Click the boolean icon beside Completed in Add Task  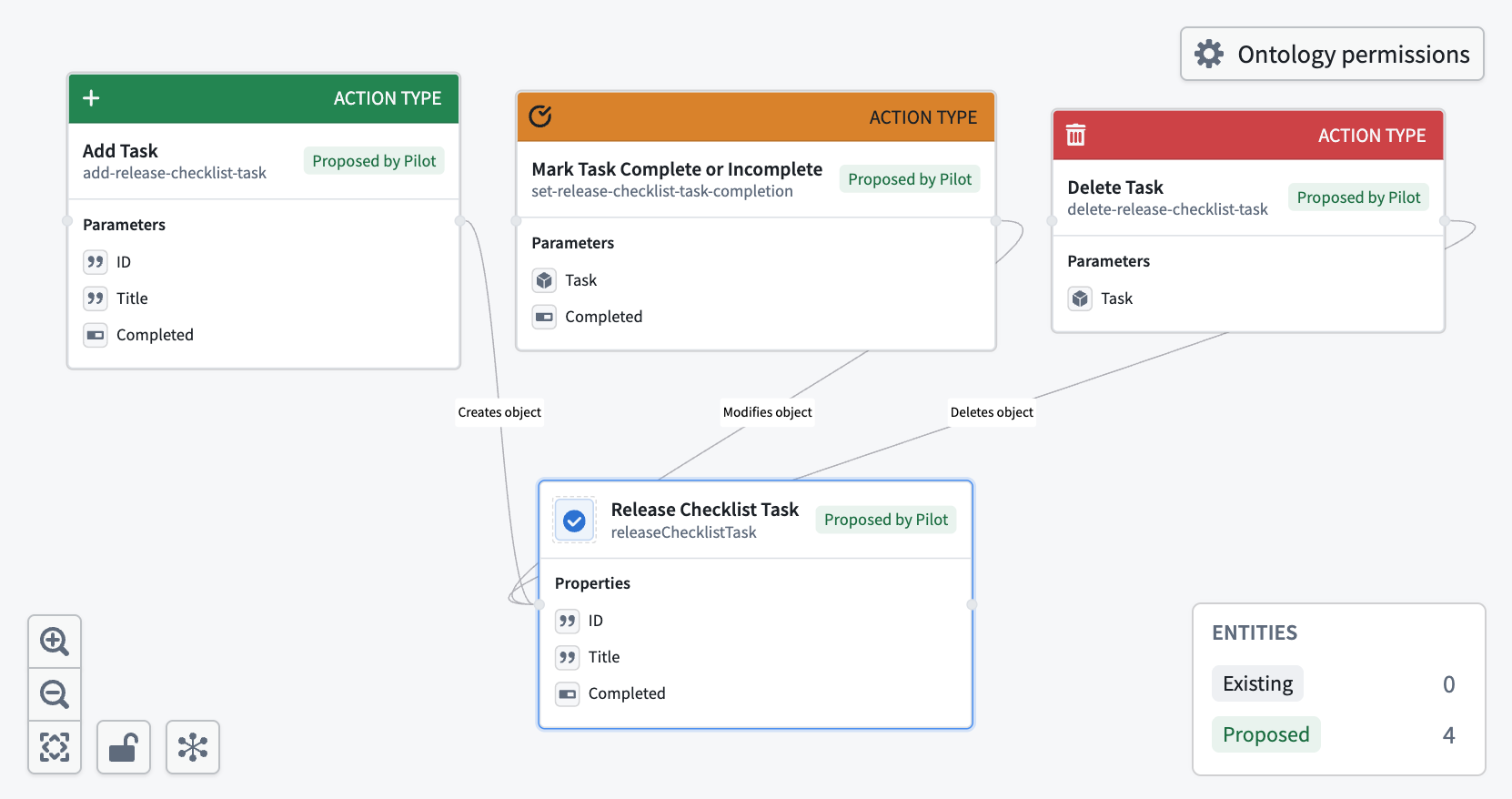[x=96, y=335]
